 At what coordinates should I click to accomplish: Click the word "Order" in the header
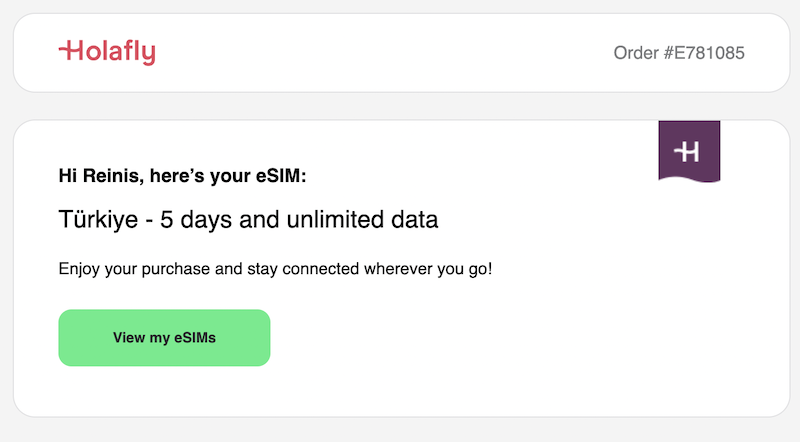635,52
